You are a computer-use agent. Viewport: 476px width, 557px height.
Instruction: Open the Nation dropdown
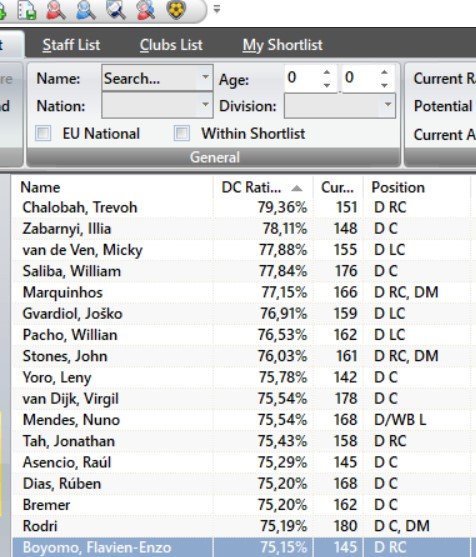(x=157, y=105)
